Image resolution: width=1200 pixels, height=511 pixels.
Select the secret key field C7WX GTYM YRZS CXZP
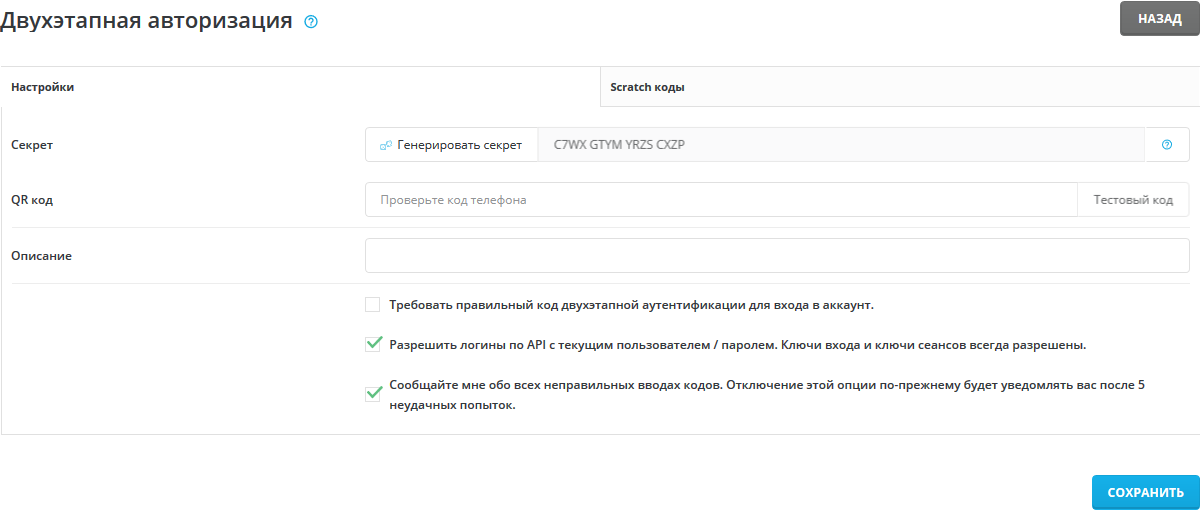(841, 144)
